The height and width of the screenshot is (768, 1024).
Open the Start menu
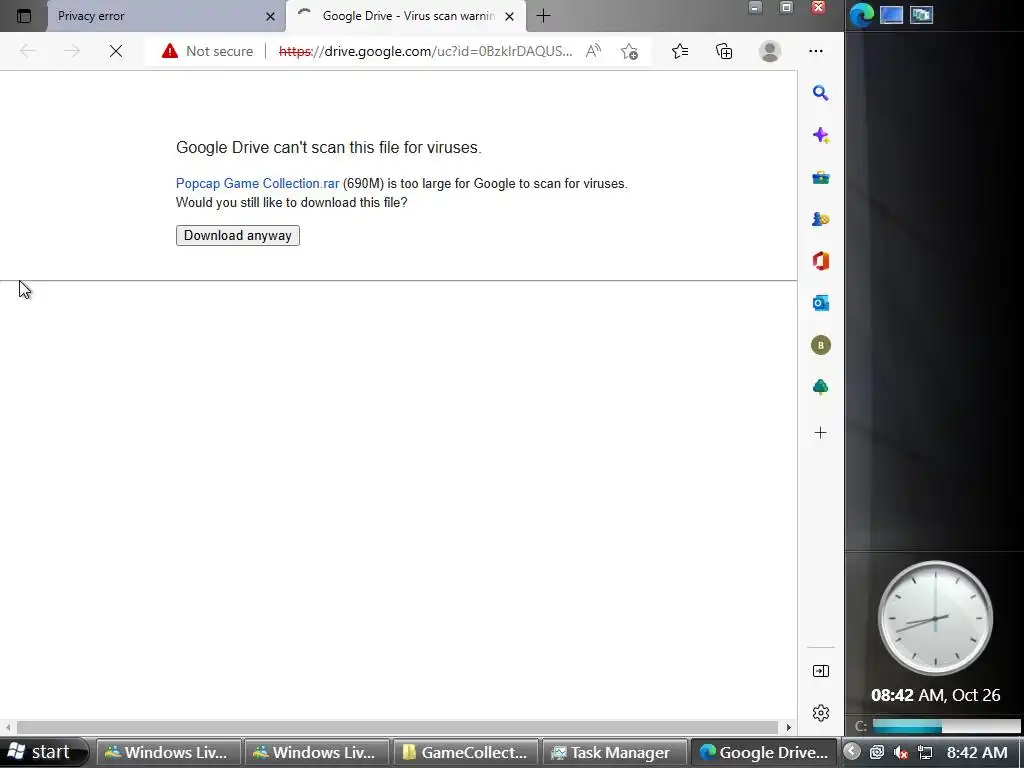[x=43, y=752]
